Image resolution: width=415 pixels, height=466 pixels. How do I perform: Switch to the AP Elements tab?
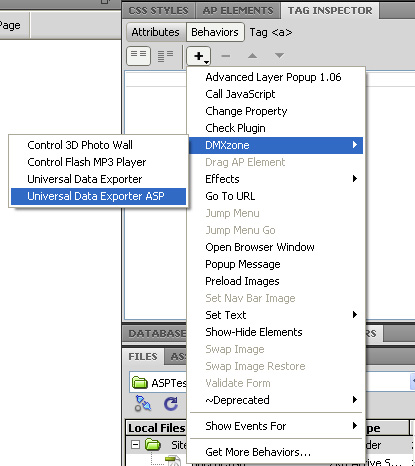(x=238, y=11)
